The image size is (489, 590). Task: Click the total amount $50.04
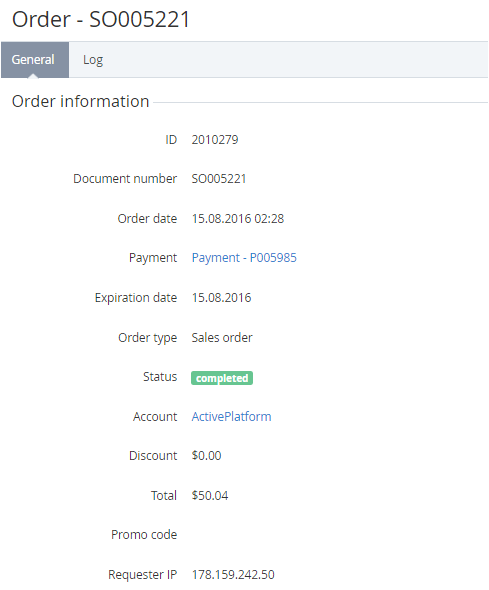pyautogui.click(x=210, y=496)
